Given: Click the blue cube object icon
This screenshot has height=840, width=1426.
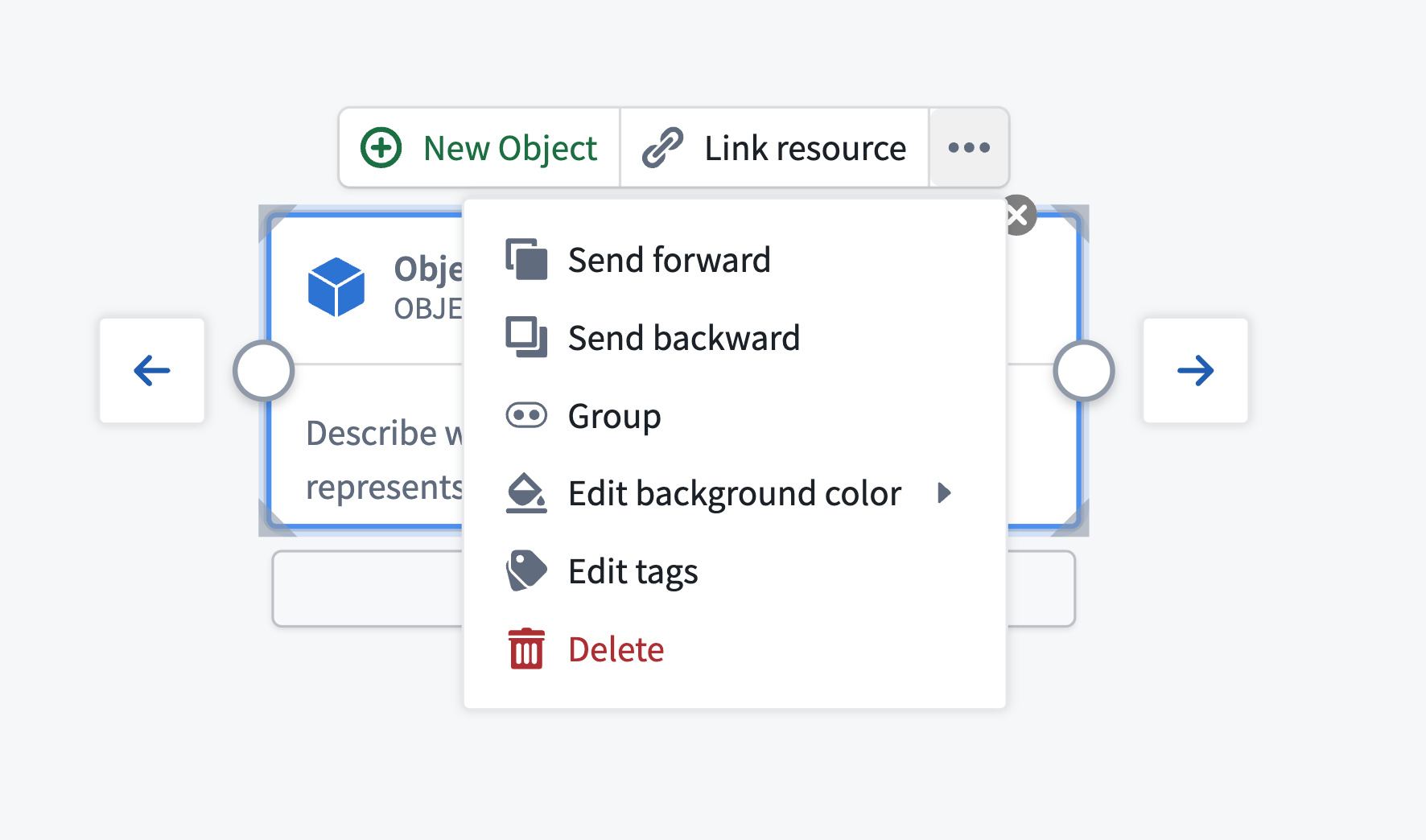Looking at the screenshot, I should coord(336,286).
